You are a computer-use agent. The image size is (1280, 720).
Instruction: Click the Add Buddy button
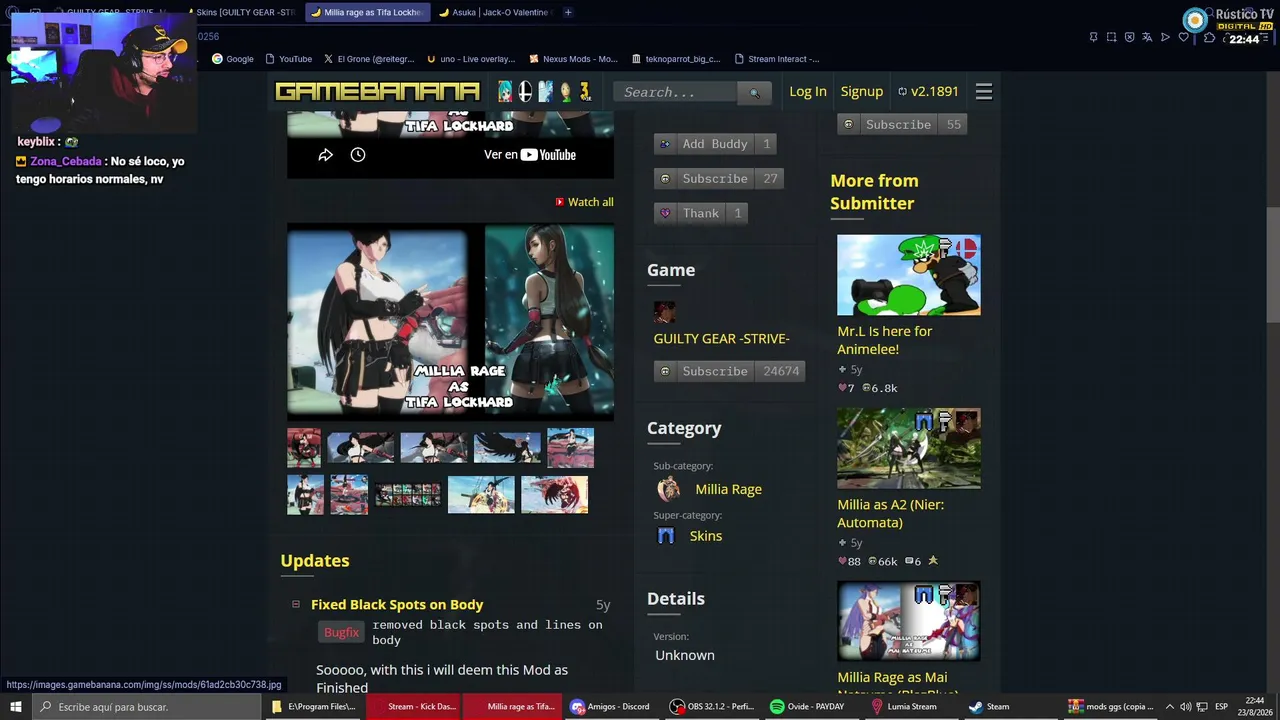(715, 144)
